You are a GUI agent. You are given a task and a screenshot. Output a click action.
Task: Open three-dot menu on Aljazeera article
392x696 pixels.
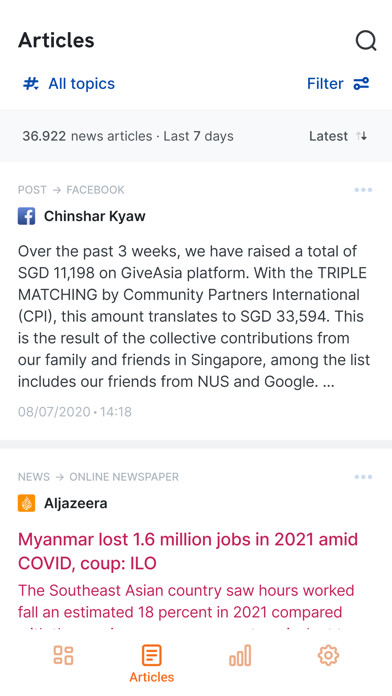point(363,477)
